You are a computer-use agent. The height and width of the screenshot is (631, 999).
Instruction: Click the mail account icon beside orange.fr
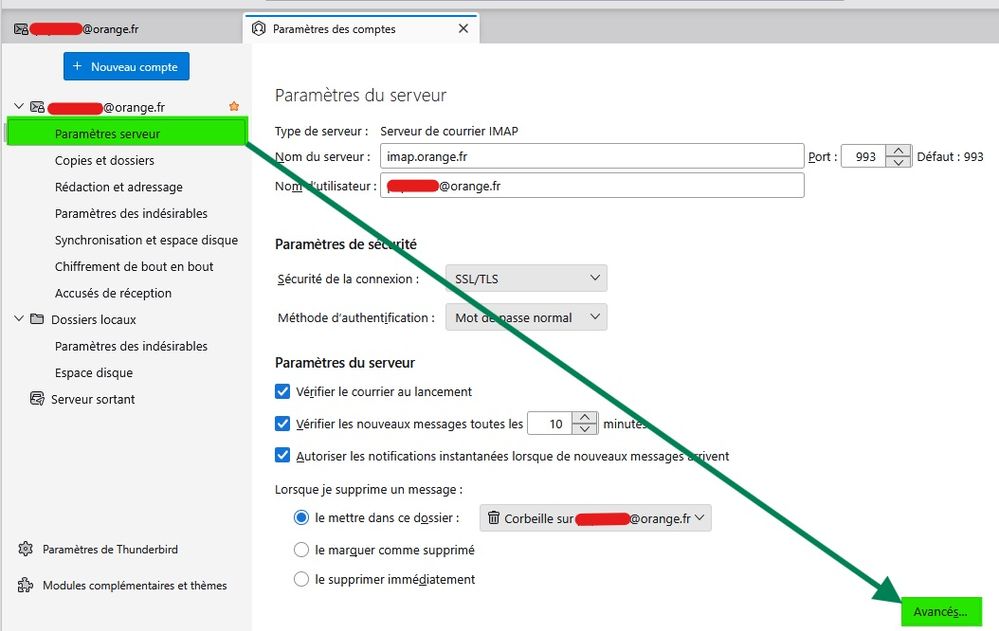click(37, 107)
